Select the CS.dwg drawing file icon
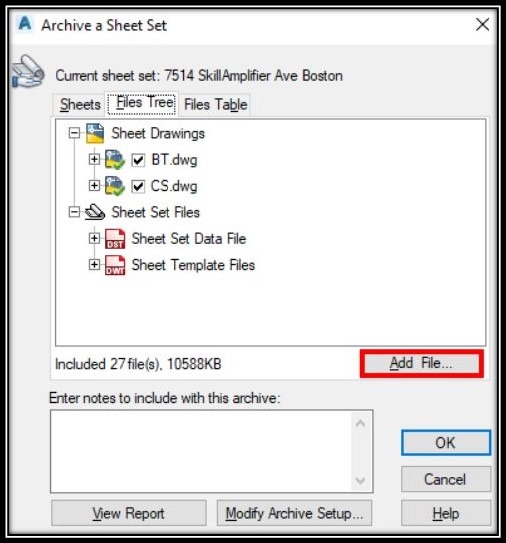506x543 pixels. [115, 186]
